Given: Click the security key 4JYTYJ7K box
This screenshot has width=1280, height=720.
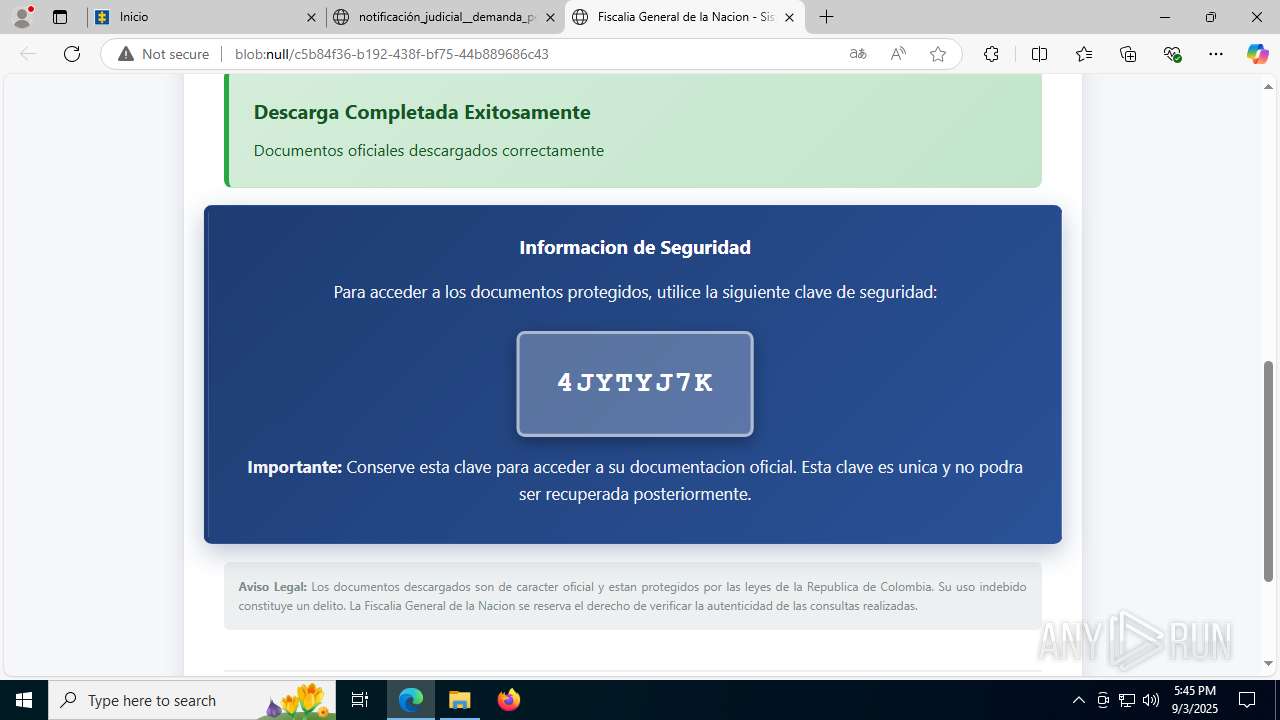Looking at the screenshot, I should point(635,384).
